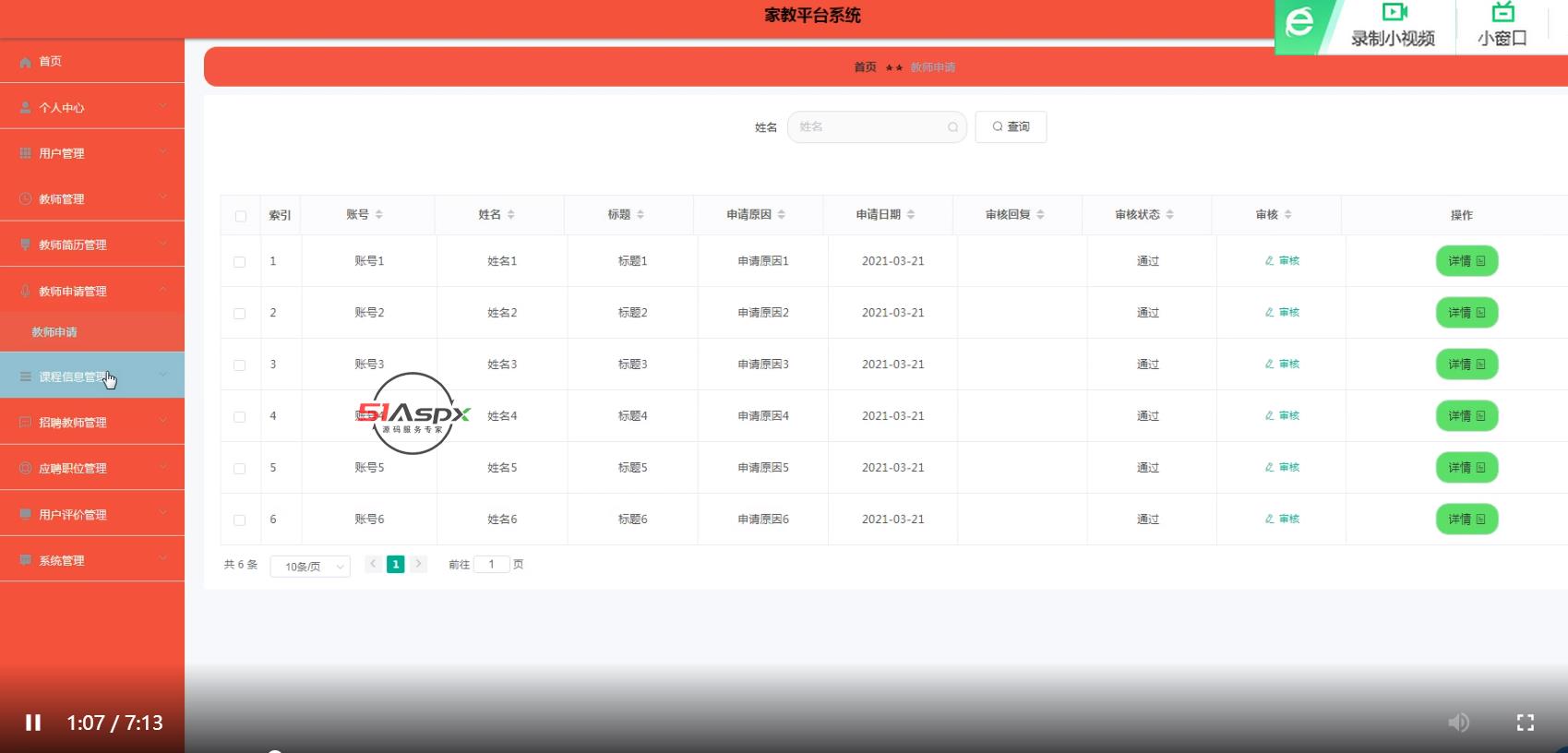The height and width of the screenshot is (753, 1568).
Task: Sort by 审核状态 column arrows
Action: [x=1170, y=214]
